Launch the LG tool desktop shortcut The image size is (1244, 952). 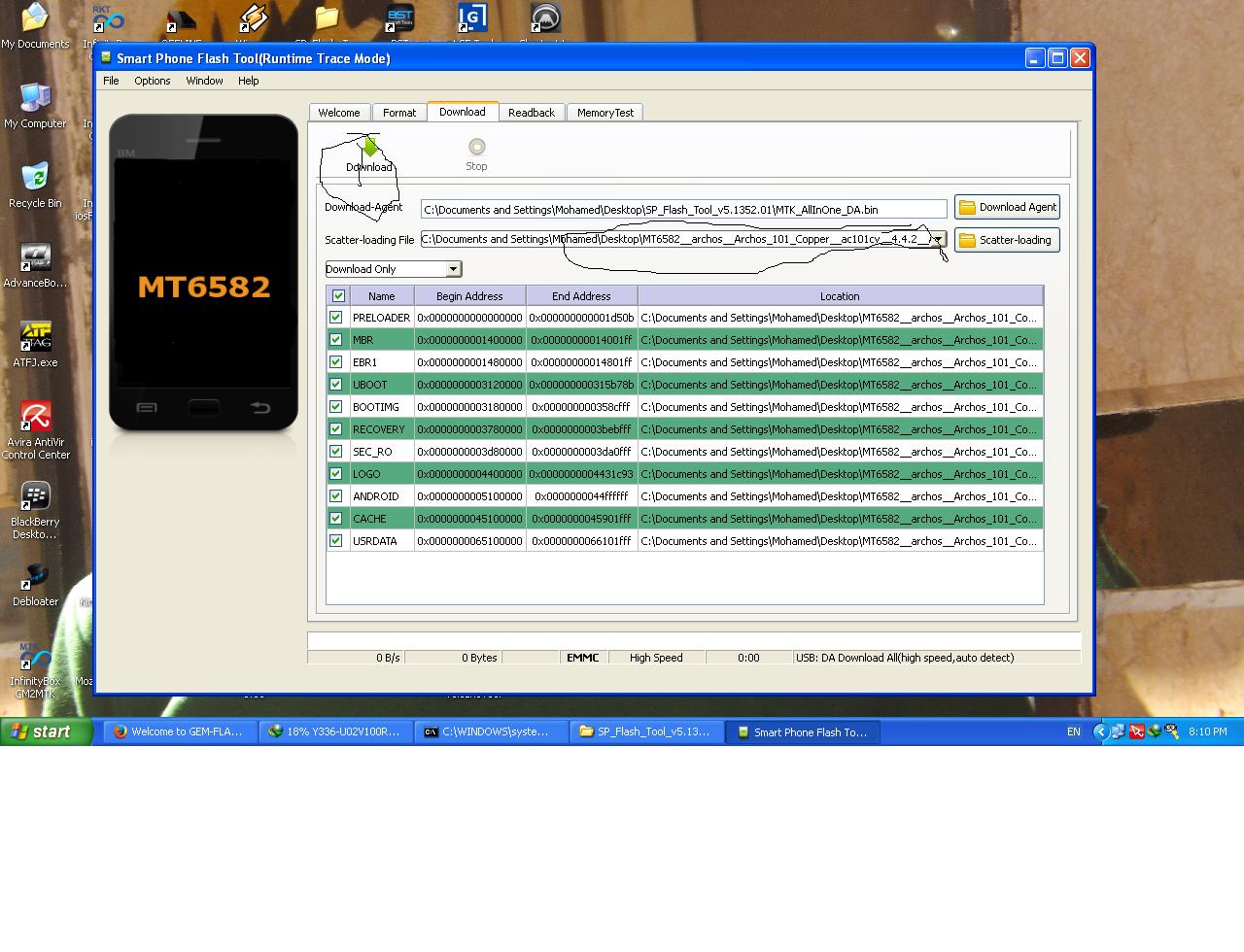coord(472,19)
